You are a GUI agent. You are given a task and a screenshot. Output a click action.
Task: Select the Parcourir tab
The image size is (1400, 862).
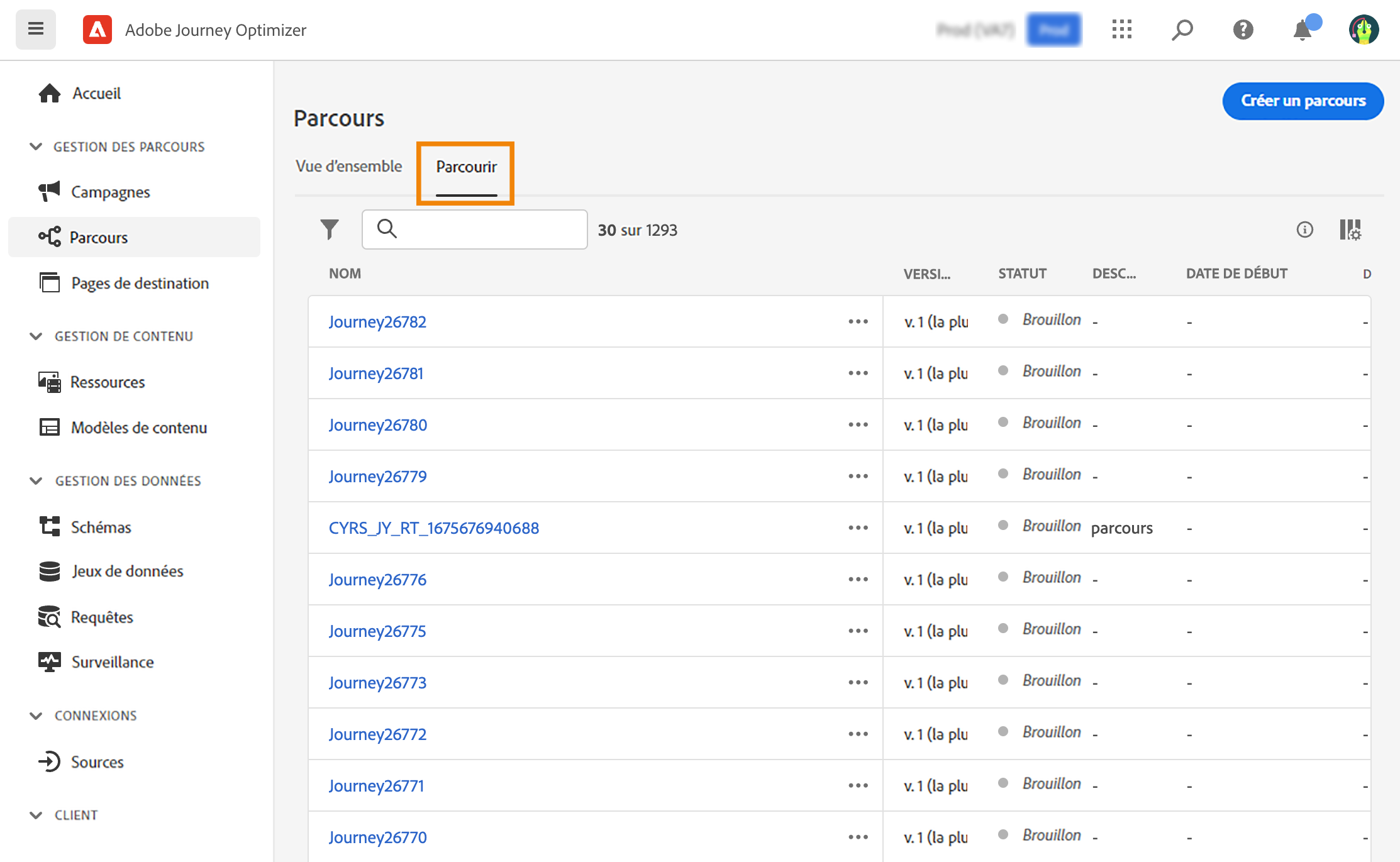coord(466,167)
